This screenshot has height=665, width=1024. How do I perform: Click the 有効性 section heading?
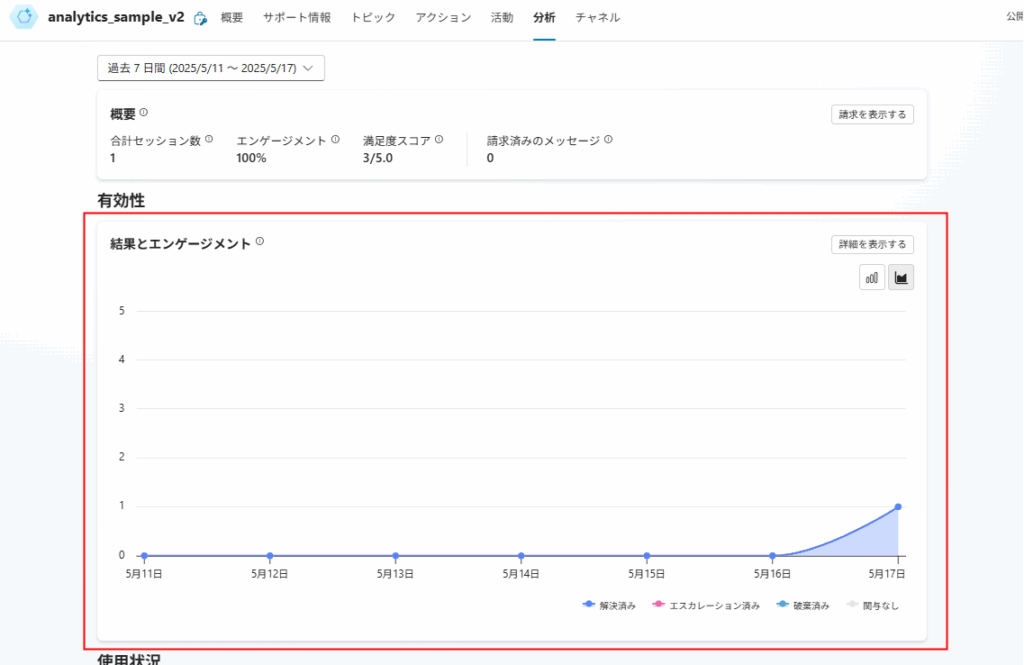[x=121, y=201]
